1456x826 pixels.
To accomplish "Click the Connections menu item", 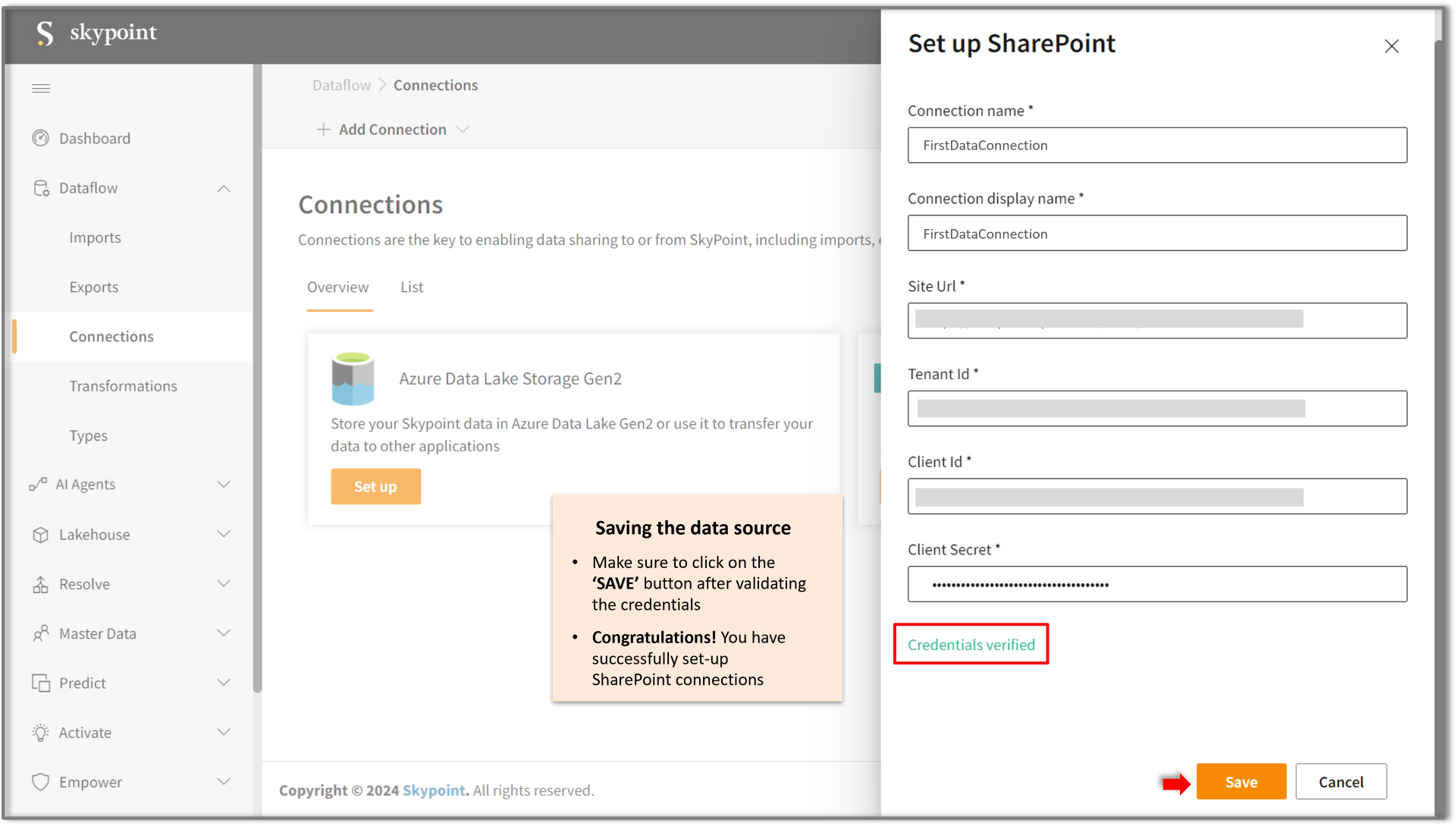I will coord(111,336).
